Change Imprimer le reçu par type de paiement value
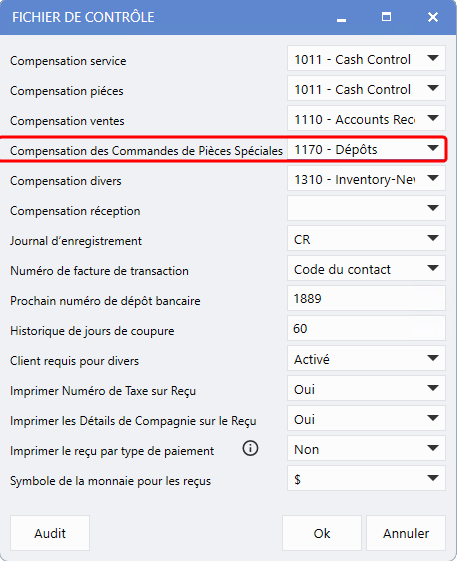Screen dimensions: 457x561 (x=366, y=448)
